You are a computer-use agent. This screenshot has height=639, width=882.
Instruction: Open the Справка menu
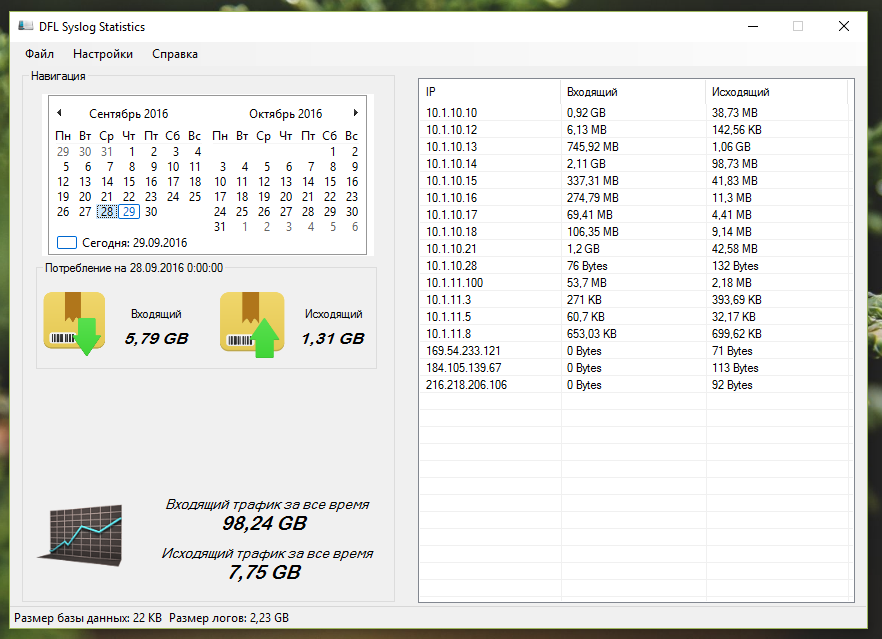pos(175,54)
